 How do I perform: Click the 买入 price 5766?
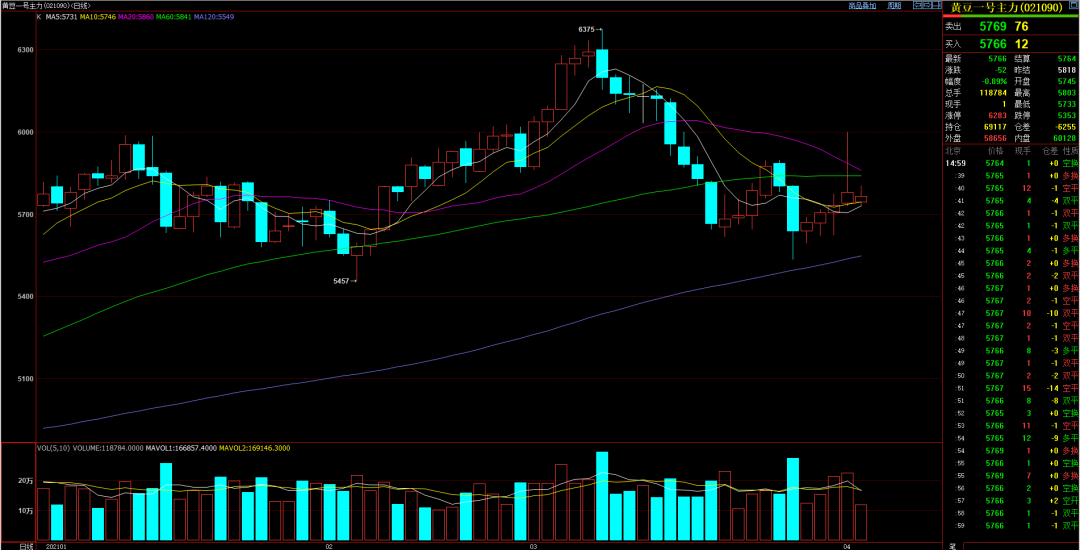coord(994,44)
